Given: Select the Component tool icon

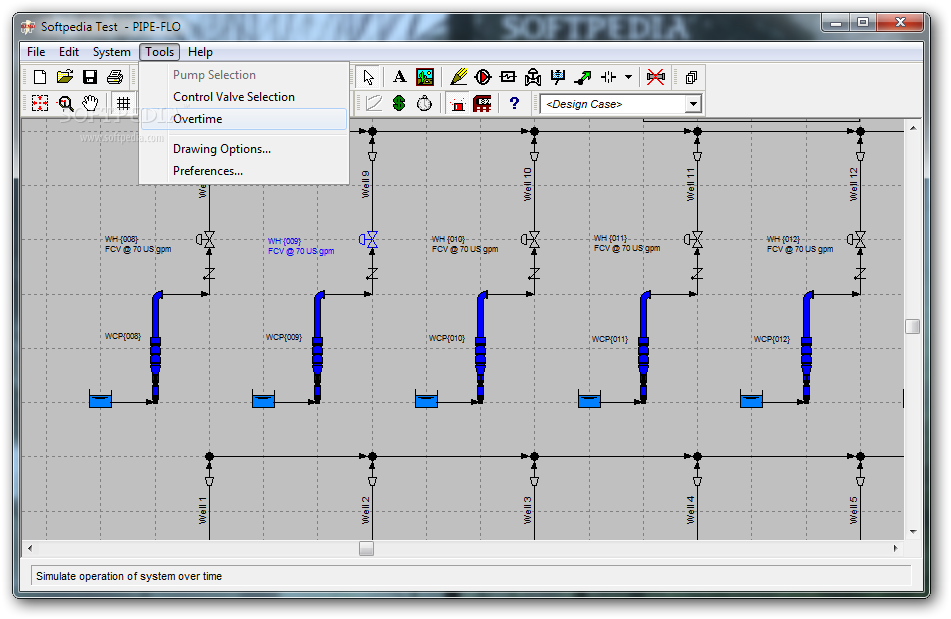Looking at the screenshot, I should tap(508, 77).
